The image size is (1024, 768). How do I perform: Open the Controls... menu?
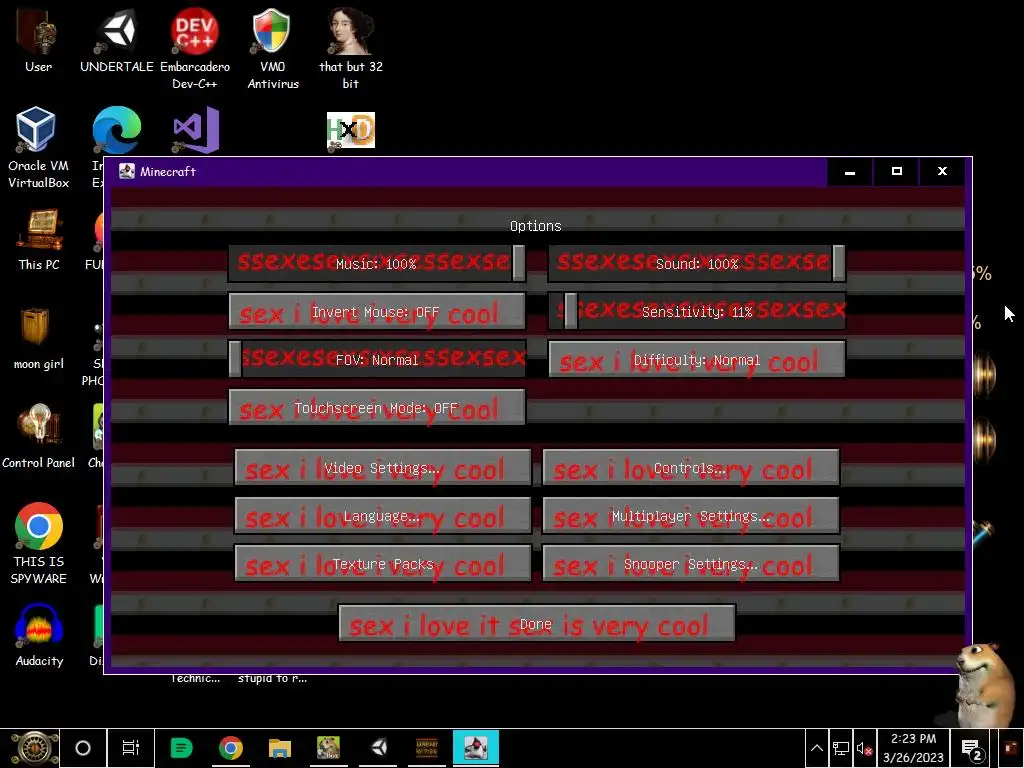pos(691,468)
